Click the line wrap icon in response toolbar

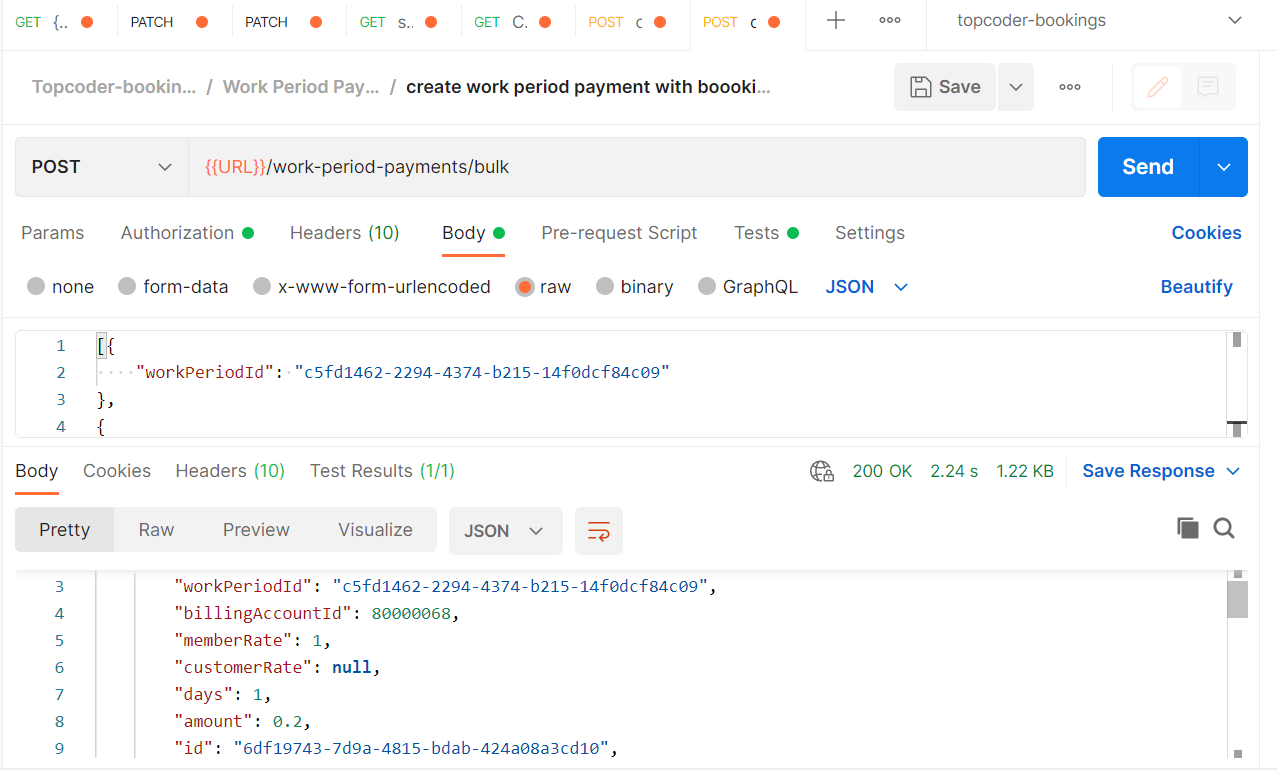[x=598, y=531]
